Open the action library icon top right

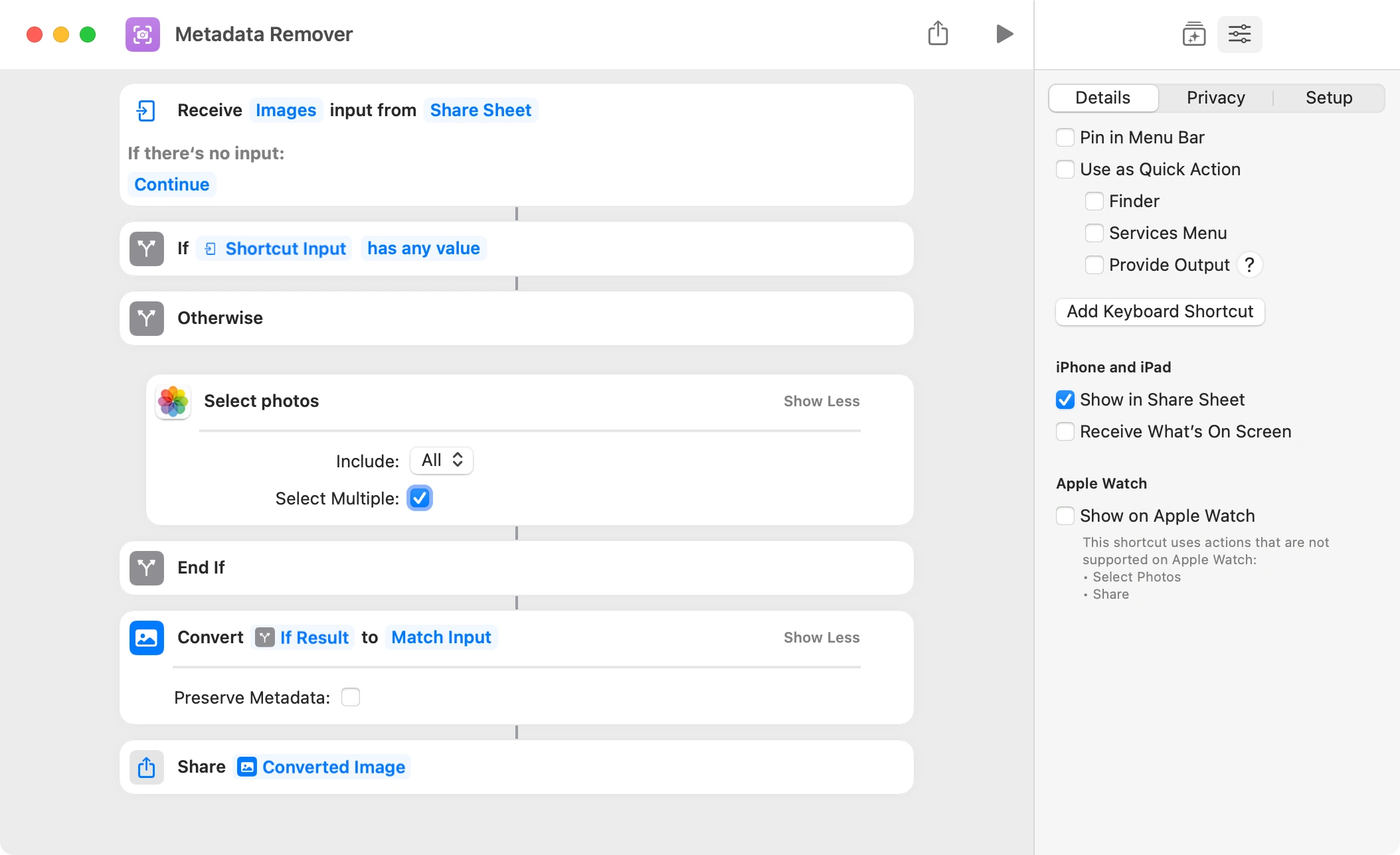1193,34
